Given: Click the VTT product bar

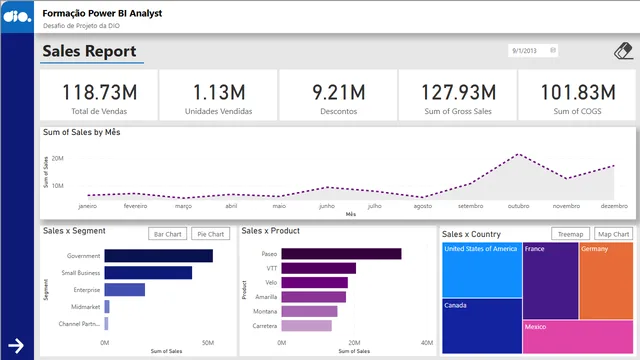Looking at the screenshot, I should [319, 268].
